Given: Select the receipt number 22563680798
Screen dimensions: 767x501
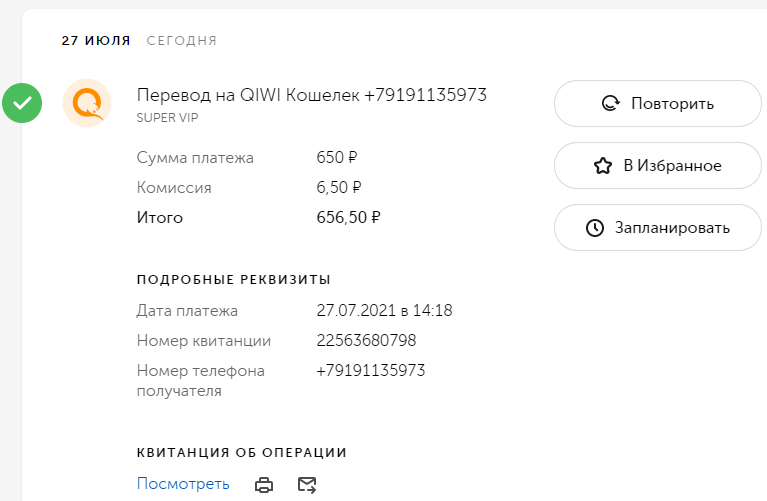Looking at the screenshot, I should tap(366, 341).
